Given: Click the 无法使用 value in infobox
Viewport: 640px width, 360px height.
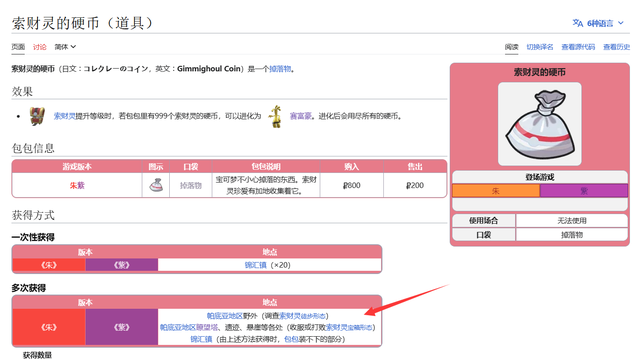Looking at the screenshot, I should point(572,221).
